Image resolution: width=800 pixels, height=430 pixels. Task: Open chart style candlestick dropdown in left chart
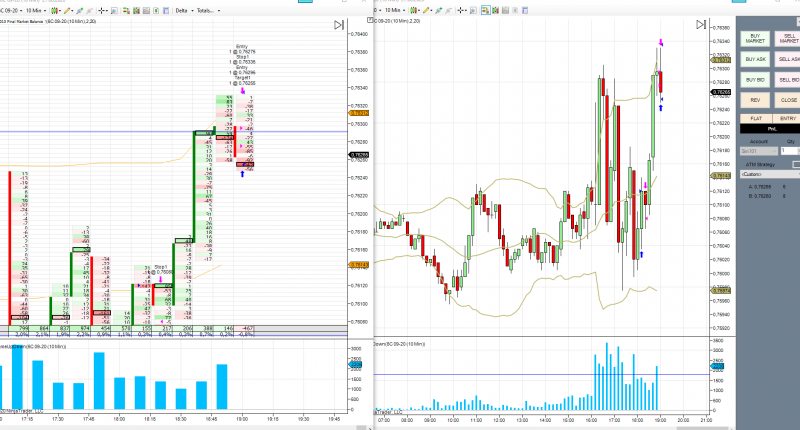click(x=56, y=10)
